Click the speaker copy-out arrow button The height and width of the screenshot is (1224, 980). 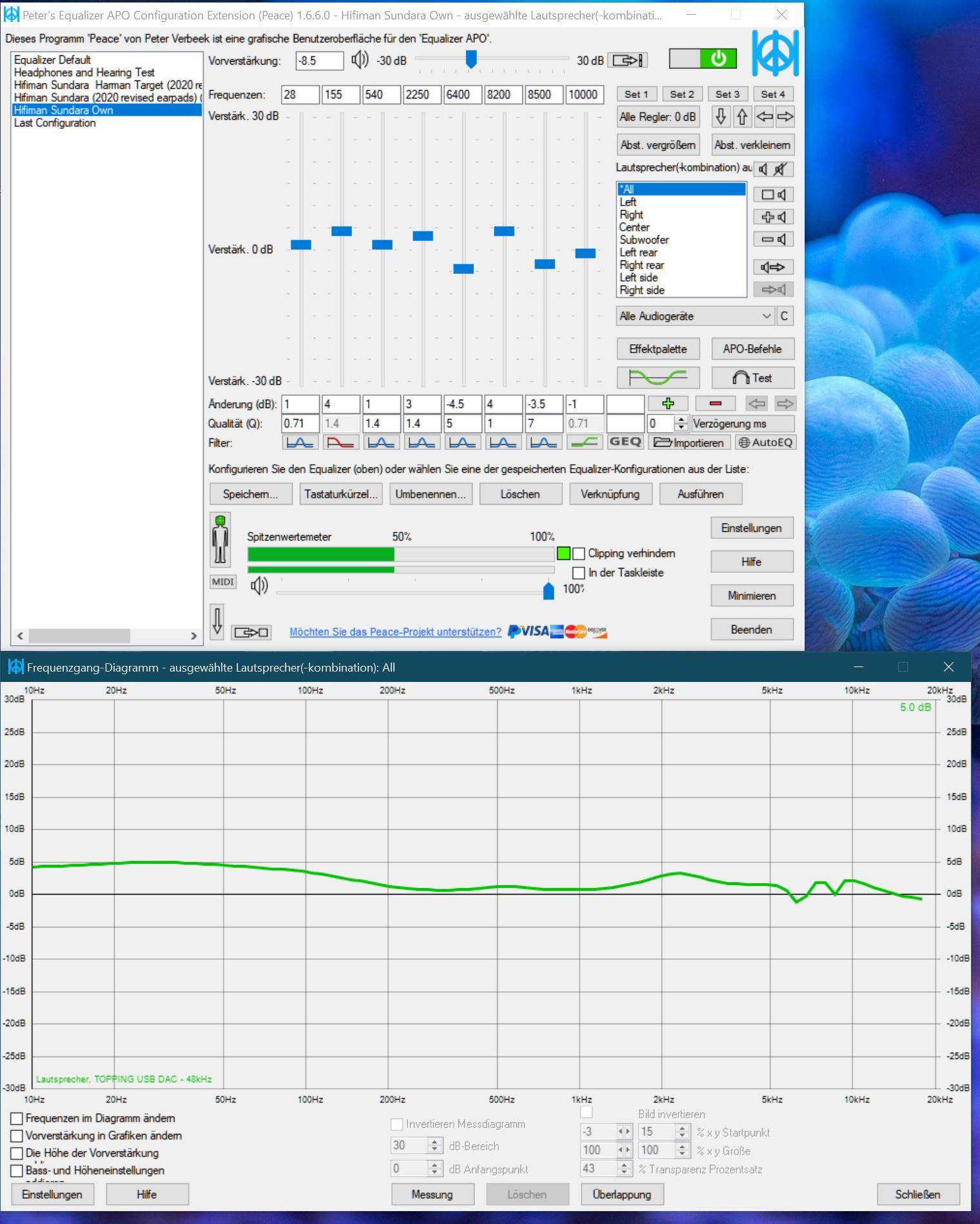coord(774,267)
